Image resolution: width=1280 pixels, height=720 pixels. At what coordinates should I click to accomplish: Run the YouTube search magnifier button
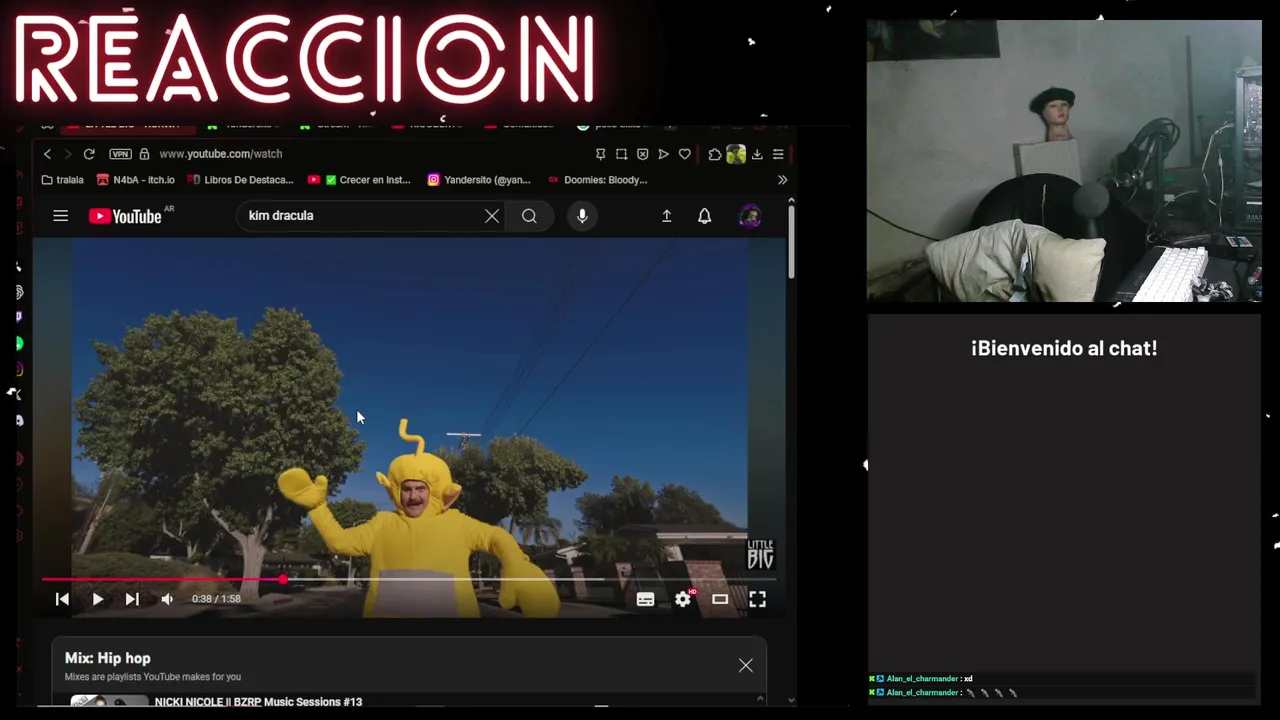click(529, 216)
